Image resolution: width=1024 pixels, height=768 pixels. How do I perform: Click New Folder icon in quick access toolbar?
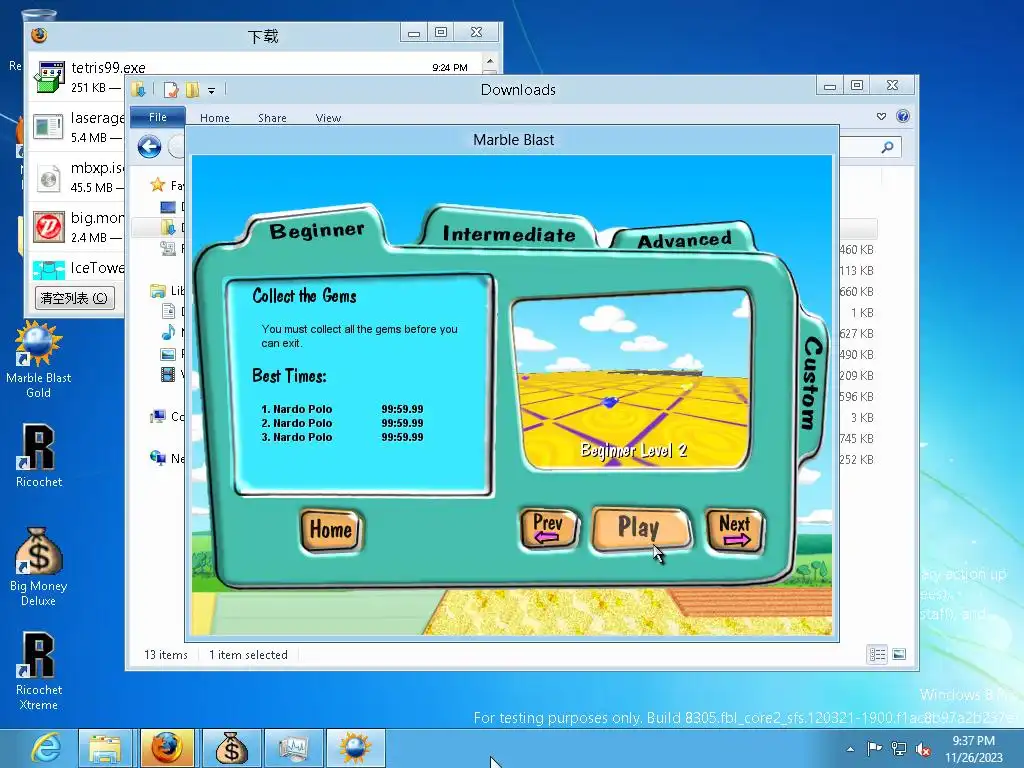pos(193,89)
